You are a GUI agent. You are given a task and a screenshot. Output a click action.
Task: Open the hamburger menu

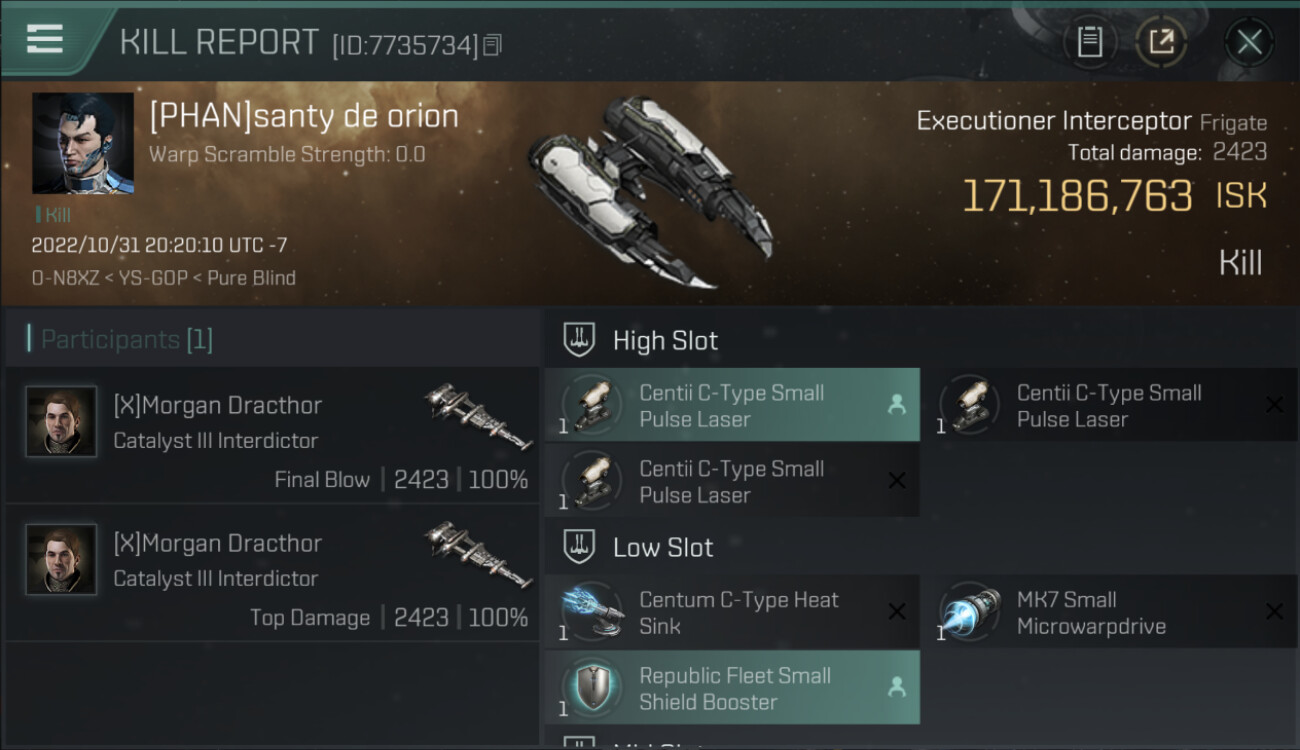pos(45,39)
